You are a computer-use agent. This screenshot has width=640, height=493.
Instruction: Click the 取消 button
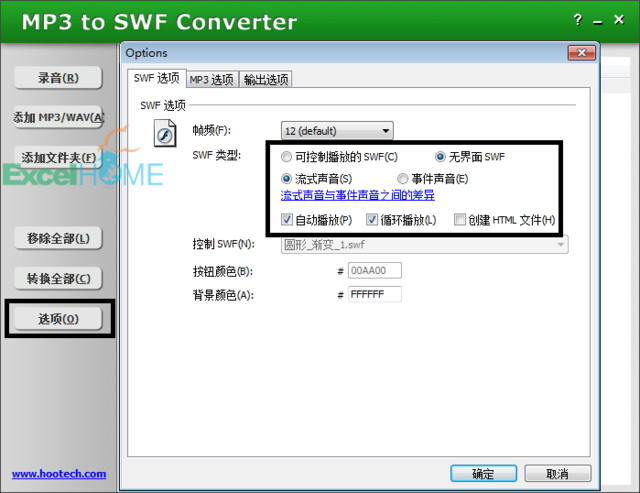point(557,473)
